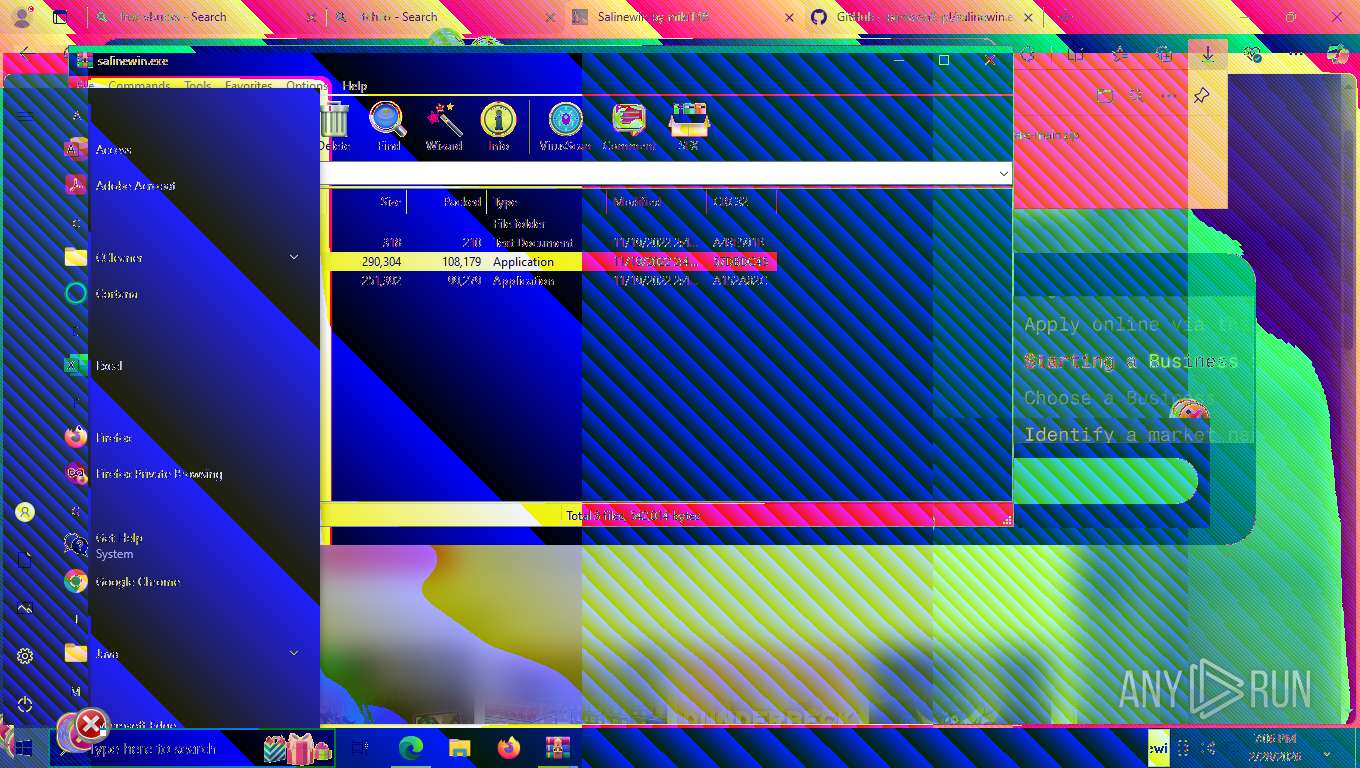Select the Text Document file row
The height and width of the screenshot is (768, 1360).
[554, 243]
